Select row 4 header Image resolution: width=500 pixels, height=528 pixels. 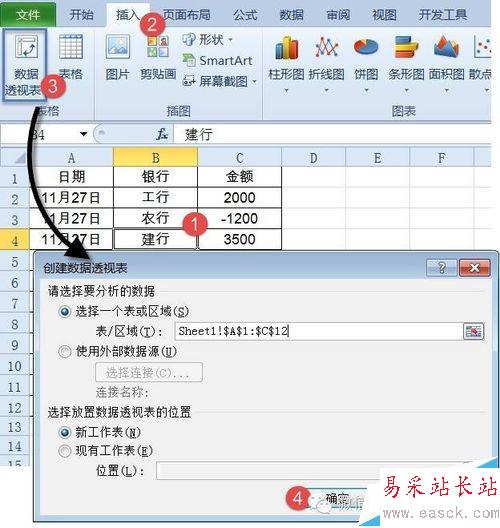pyautogui.click(x=14, y=240)
